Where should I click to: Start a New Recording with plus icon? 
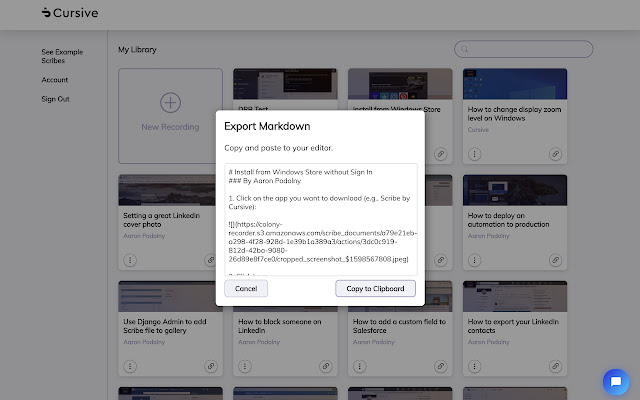[x=170, y=102]
